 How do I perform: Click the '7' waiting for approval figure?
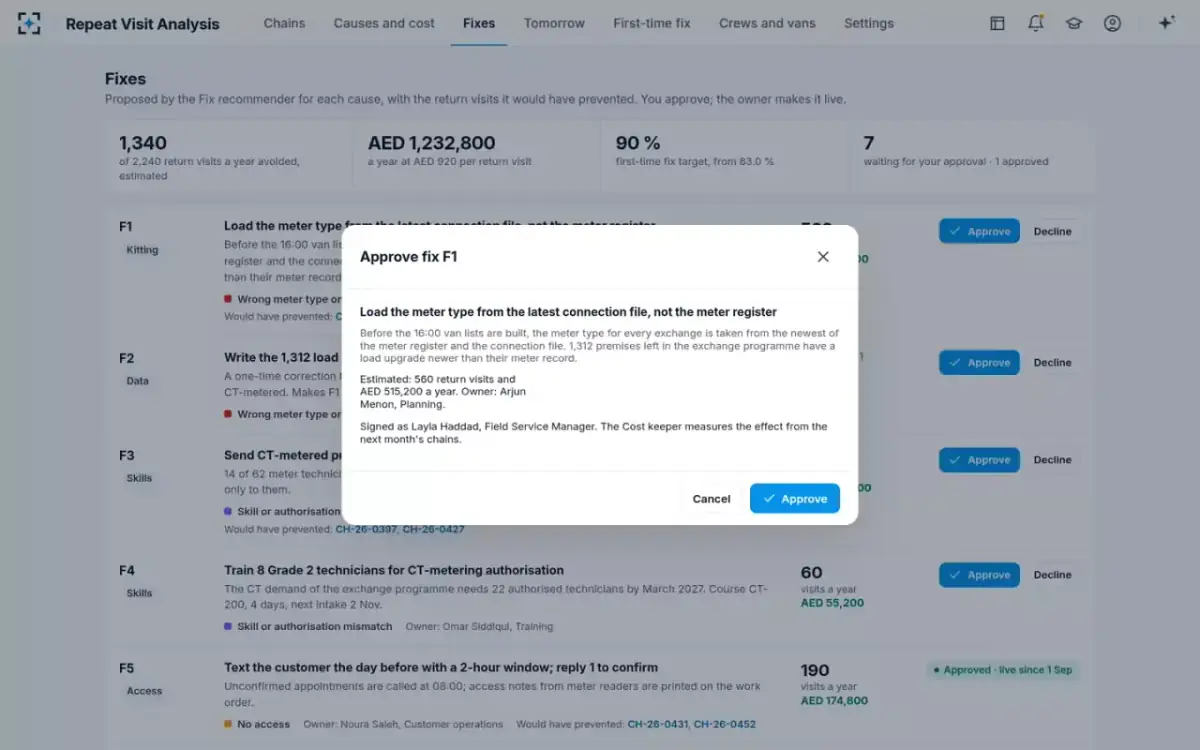(x=869, y=143)
